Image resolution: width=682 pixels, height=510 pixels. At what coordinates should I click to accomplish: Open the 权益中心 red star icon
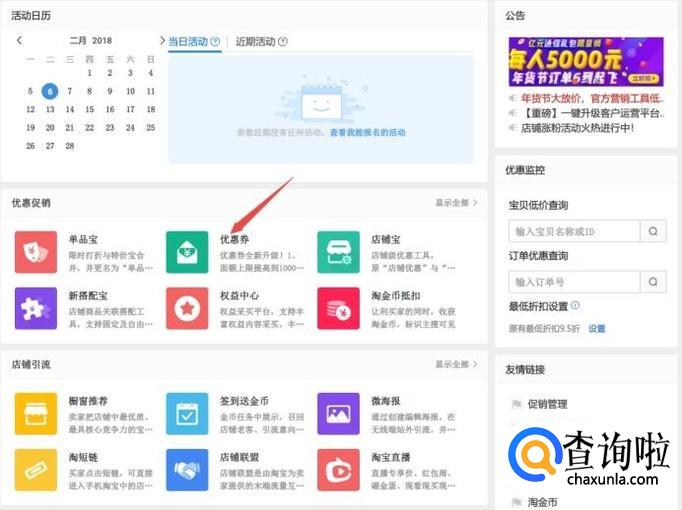point(187,308)
